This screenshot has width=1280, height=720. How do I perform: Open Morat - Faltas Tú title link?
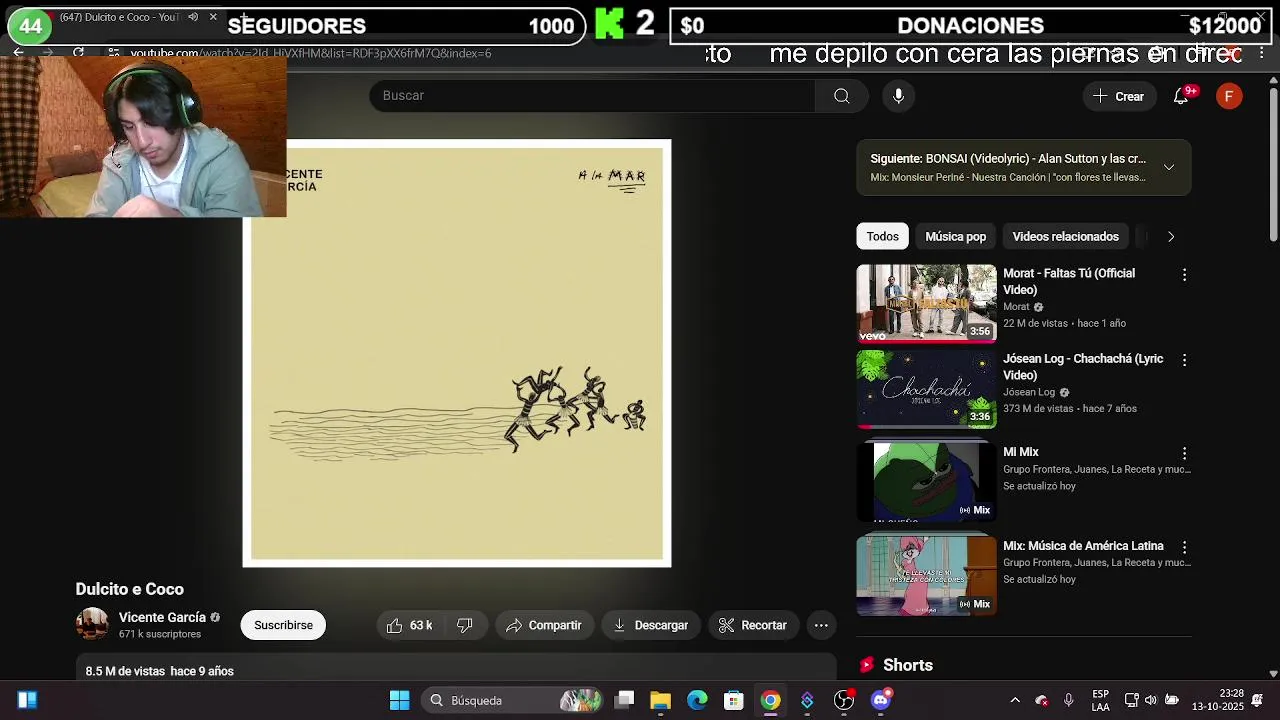coord(1069,282)
